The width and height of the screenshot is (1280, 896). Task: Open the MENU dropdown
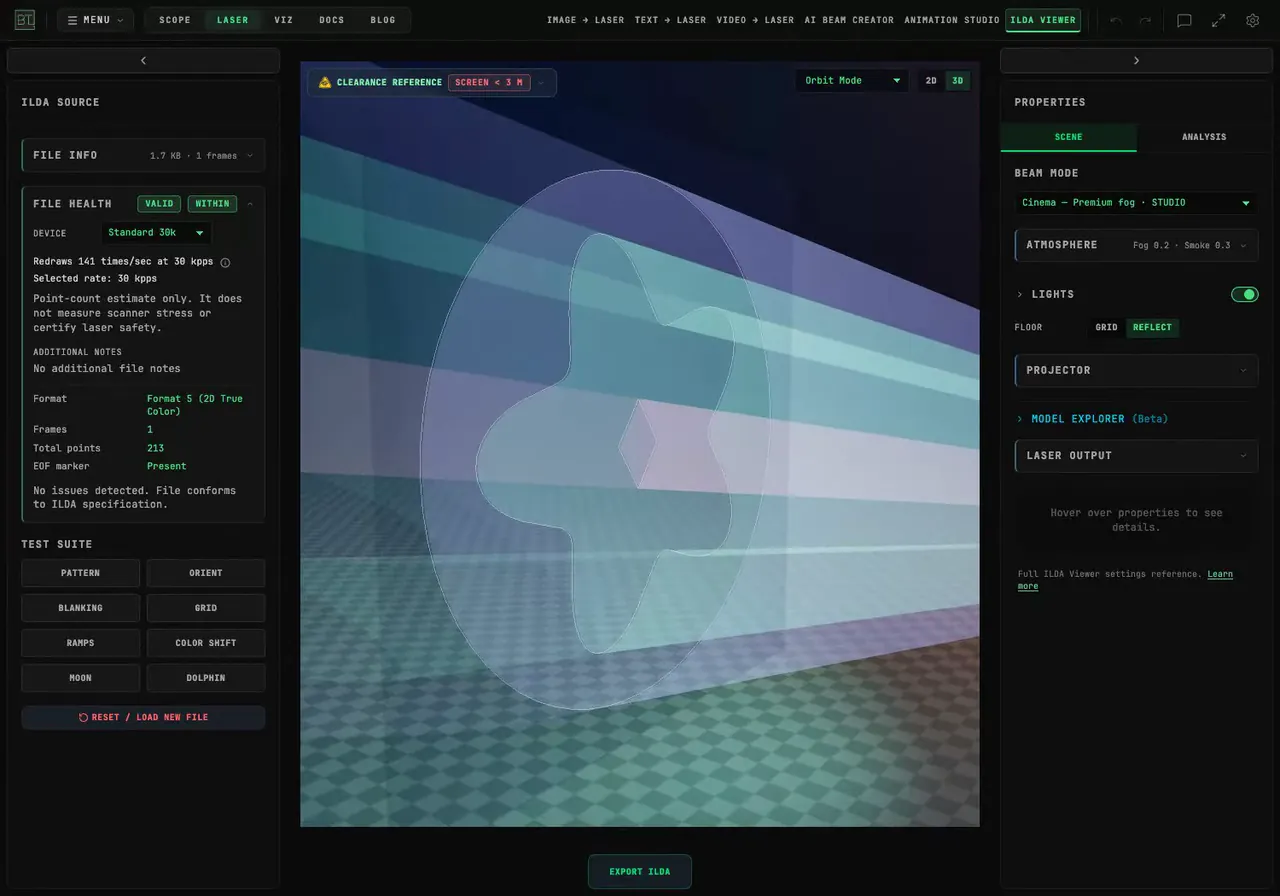coord(95,20)
